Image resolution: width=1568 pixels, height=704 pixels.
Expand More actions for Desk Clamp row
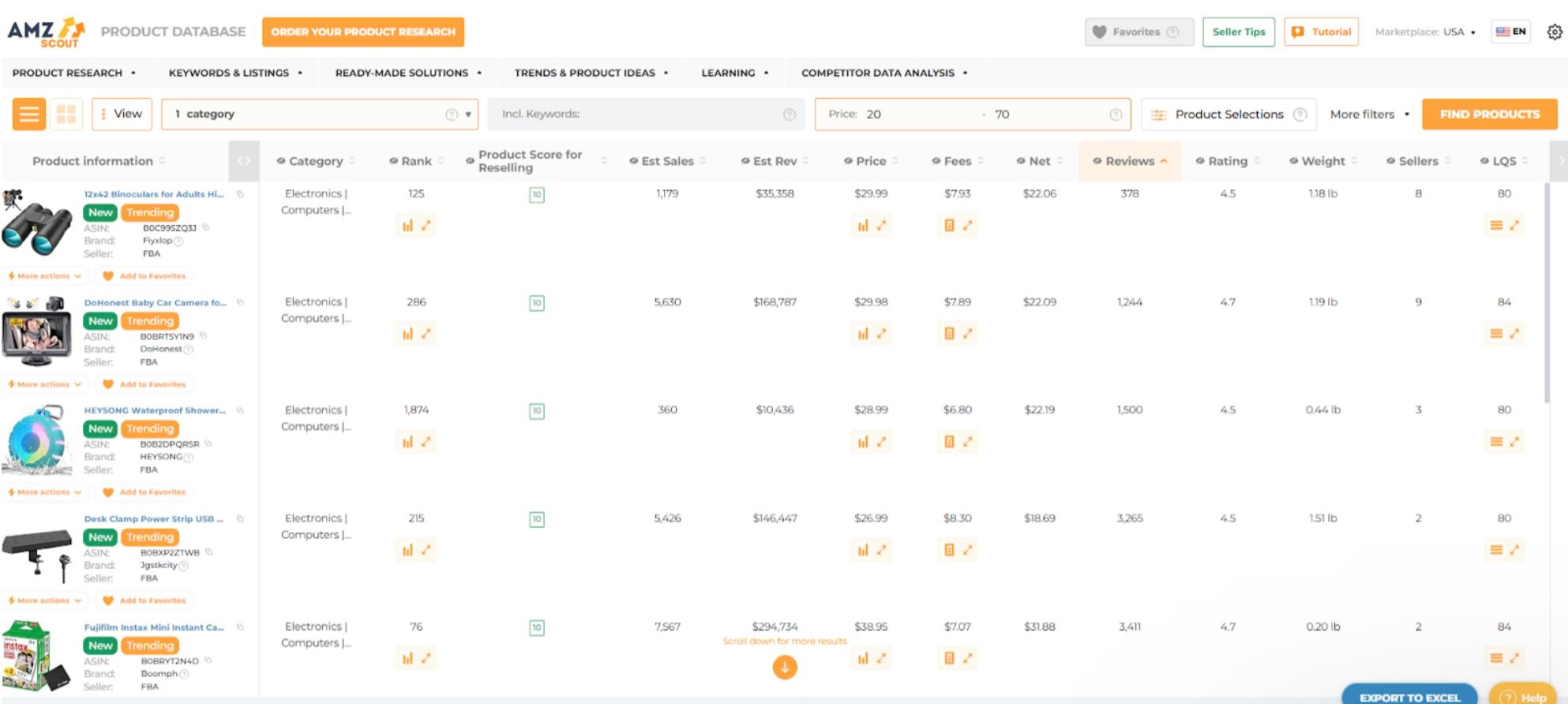(44, 601)
